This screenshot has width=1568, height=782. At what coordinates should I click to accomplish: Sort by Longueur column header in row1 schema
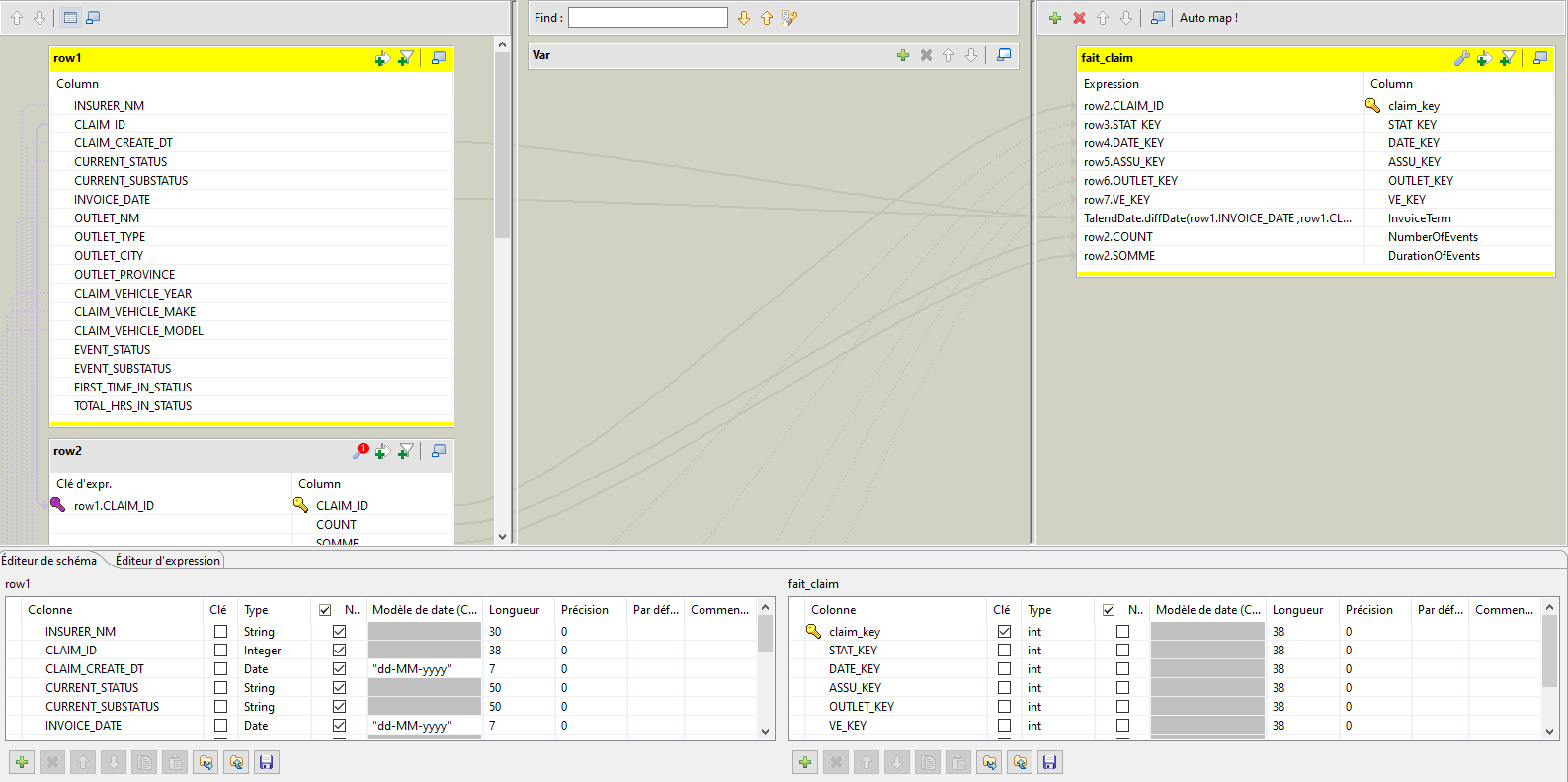click(514, 610)
